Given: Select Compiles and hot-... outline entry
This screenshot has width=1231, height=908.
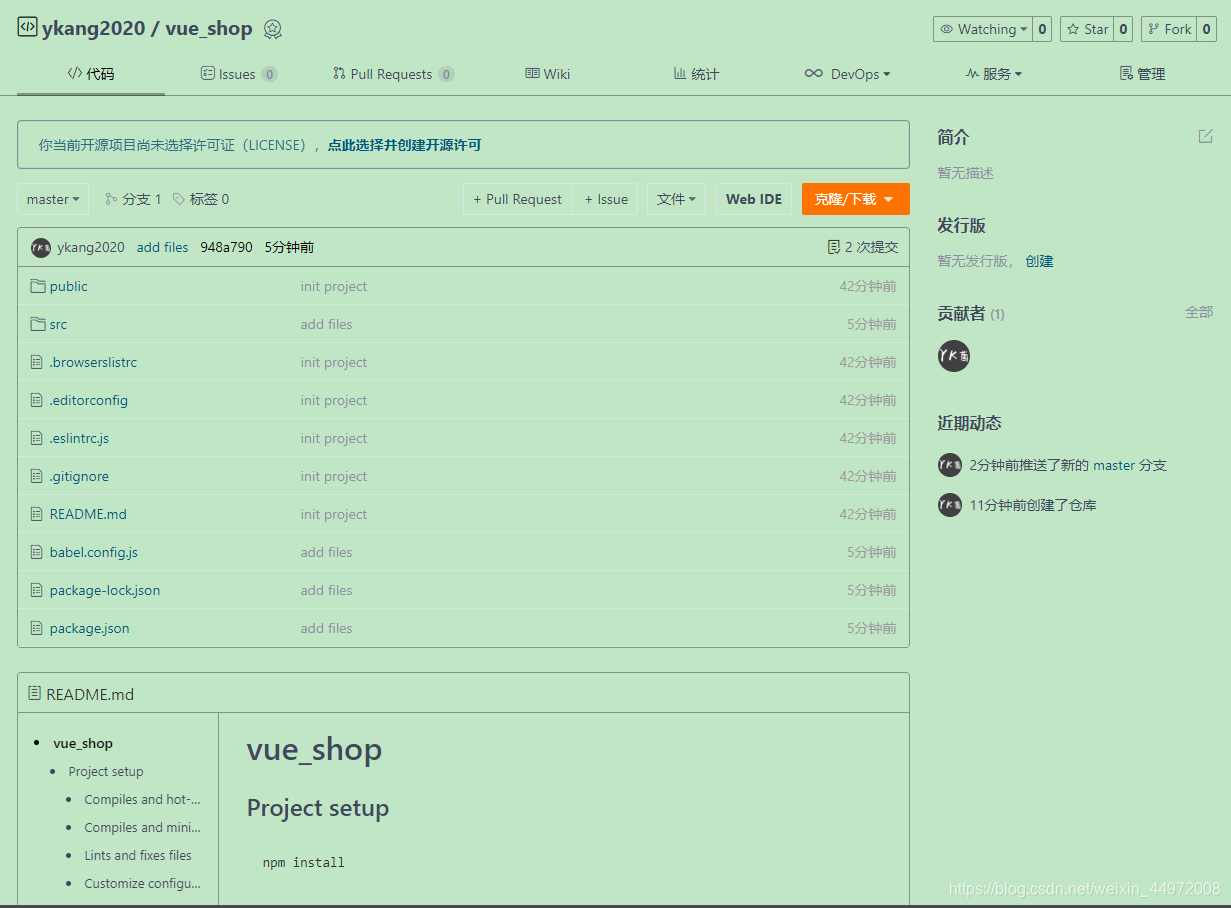Looking at the screenshot, I should tap(143, 799).
